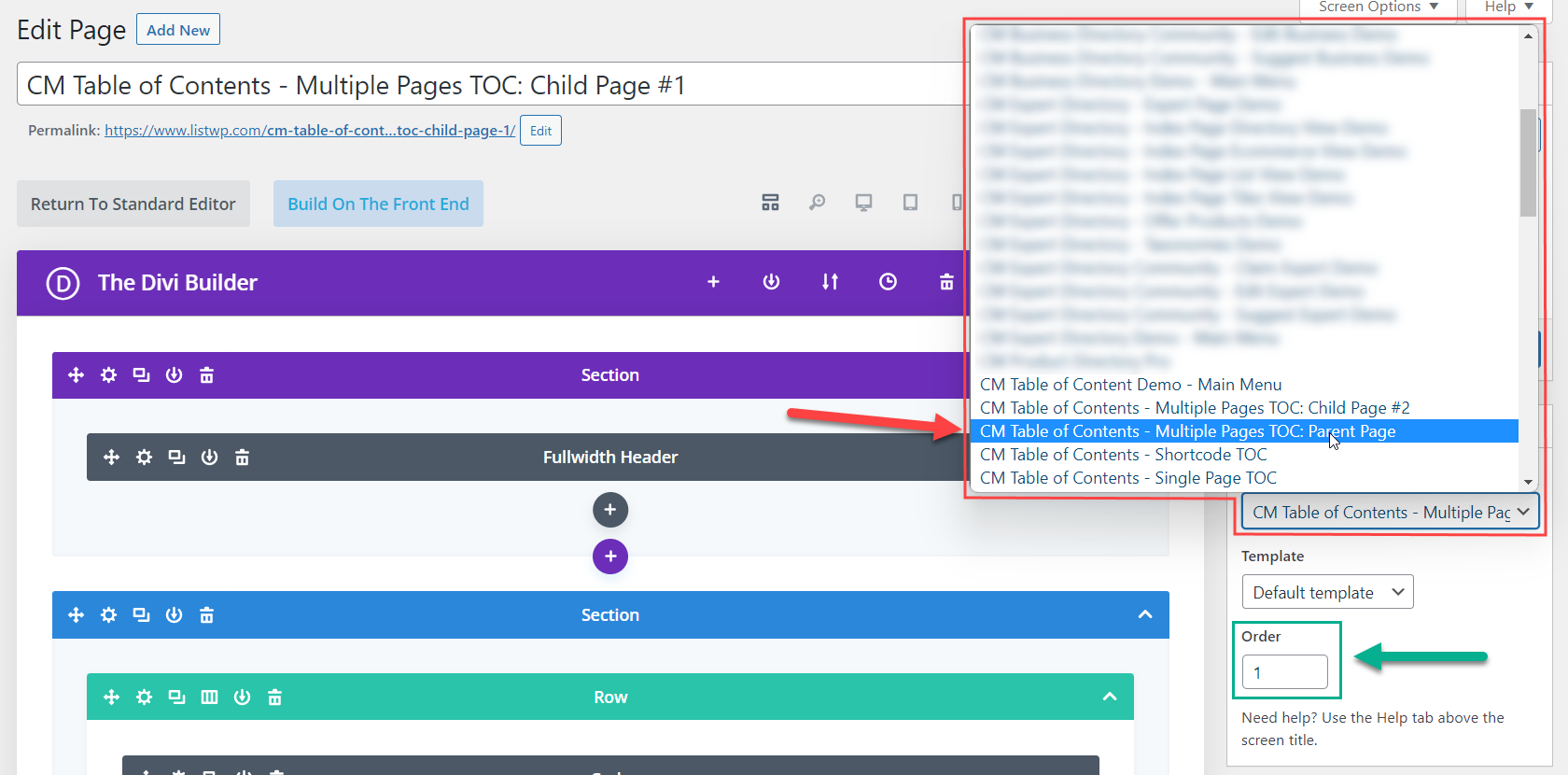Select the desktop view icon
The image size is (1568, 775).
(863, 203)
